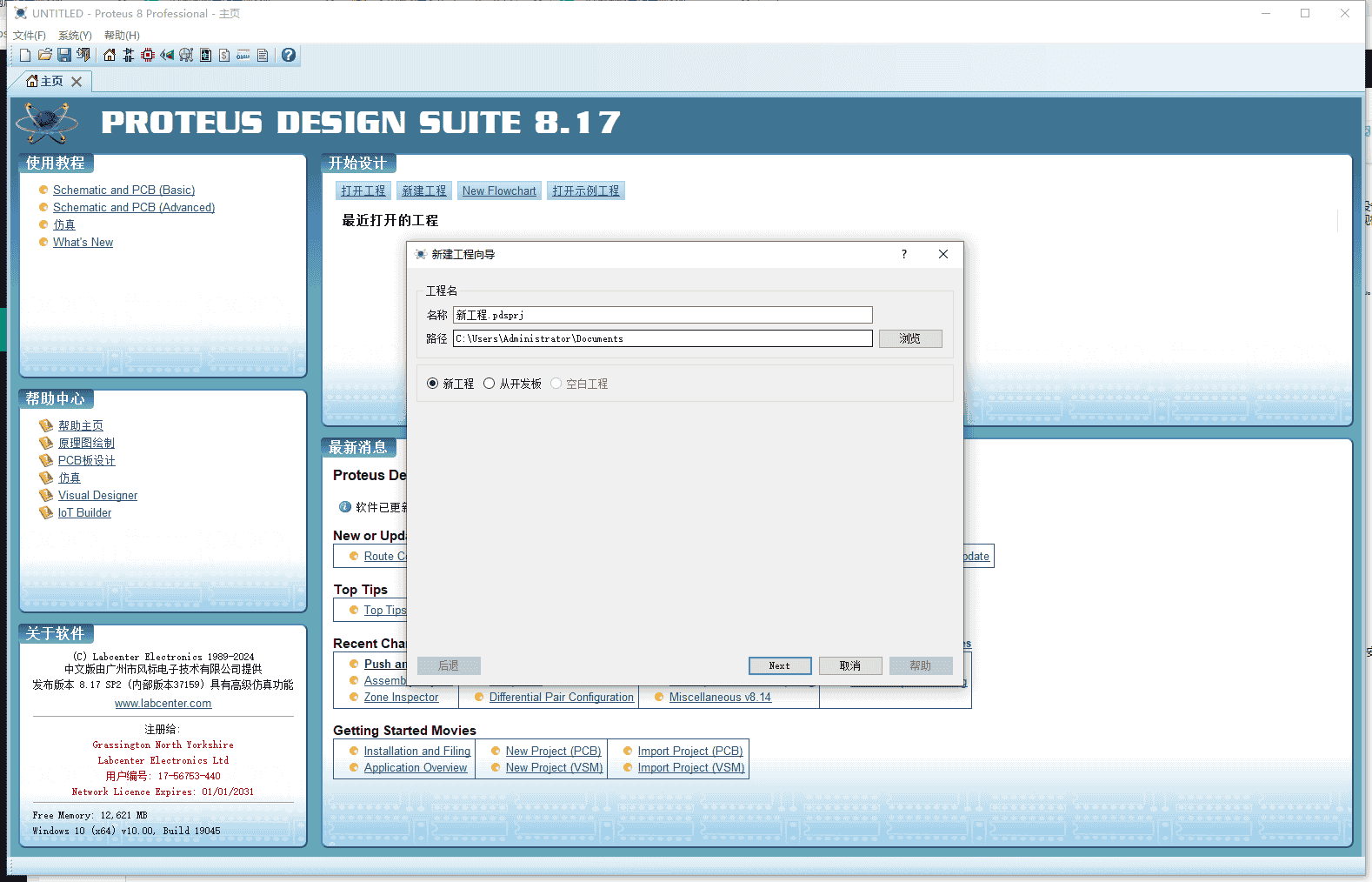
Task: Click book icon beside Visual Designer
Action: pyautogui.click(x=46, y=495)
